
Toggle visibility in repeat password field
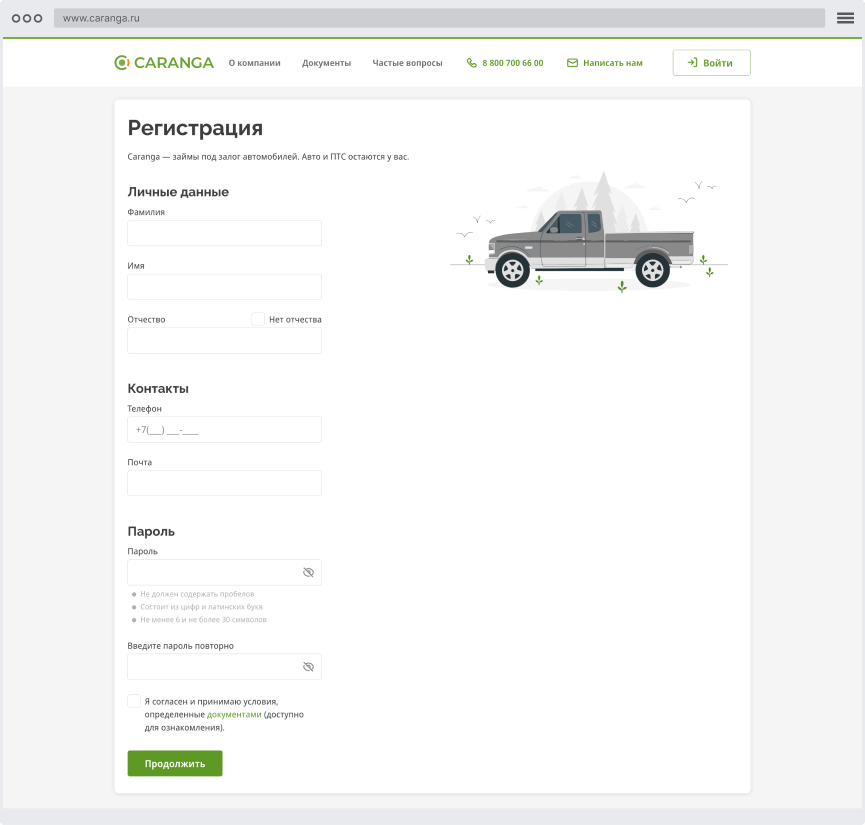(x=308, y=667)
